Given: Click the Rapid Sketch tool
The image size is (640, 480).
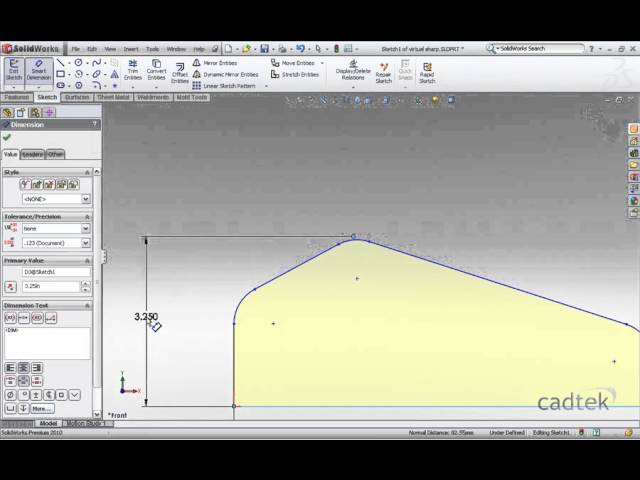Looking at the screenshot, I should pos(427,73).
